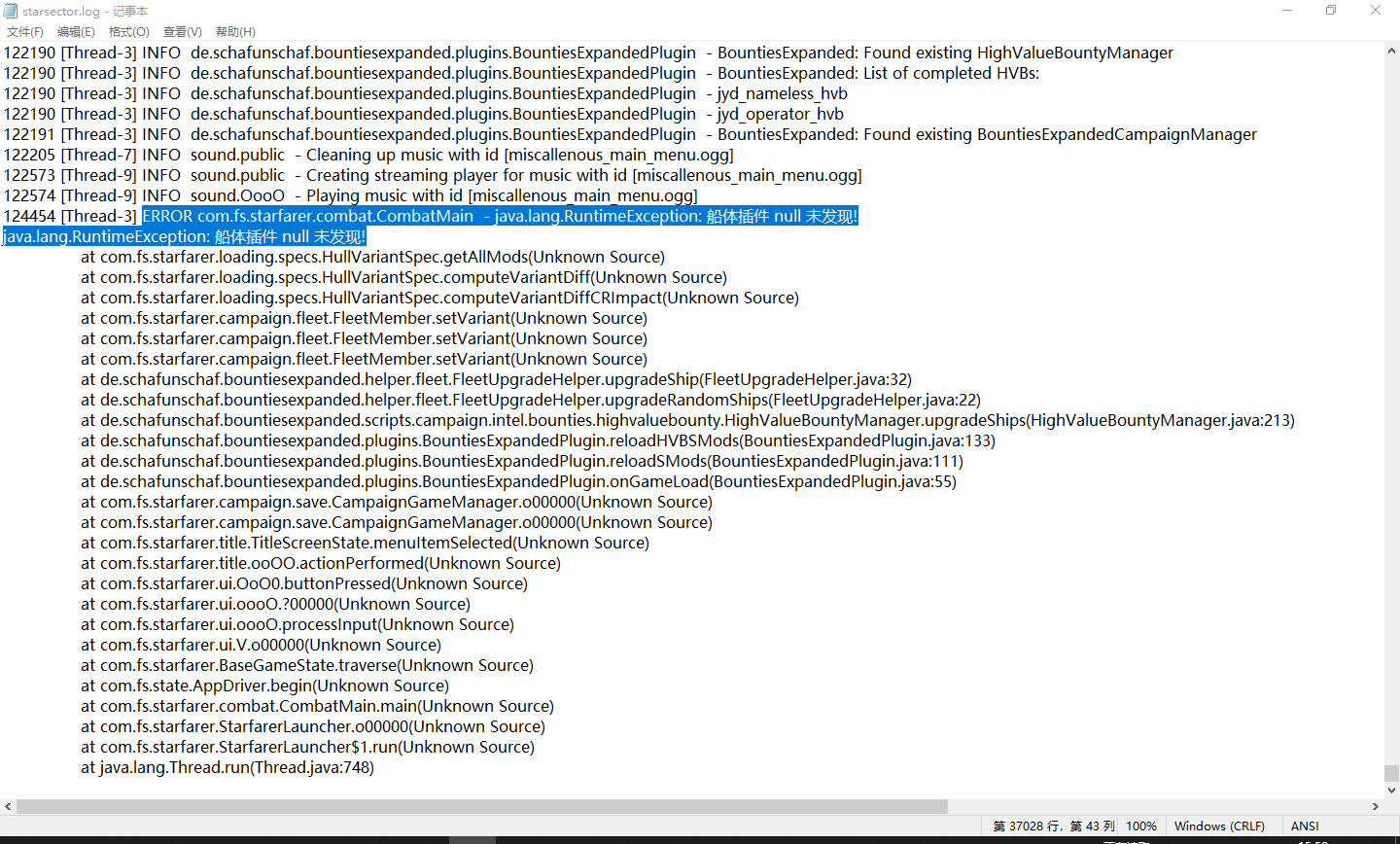1400x844 pixels.
Task: Click the vertical scrollbar down arrow
Action: tap(1391, 791)
